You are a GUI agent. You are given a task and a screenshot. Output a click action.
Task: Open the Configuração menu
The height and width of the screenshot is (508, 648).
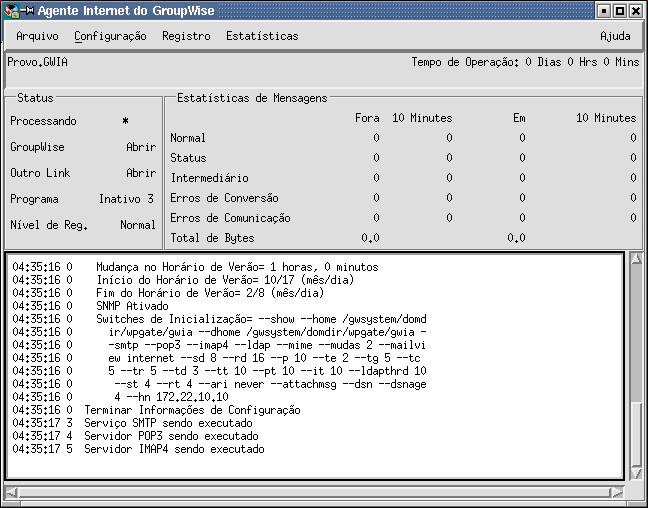pos(110,36)
